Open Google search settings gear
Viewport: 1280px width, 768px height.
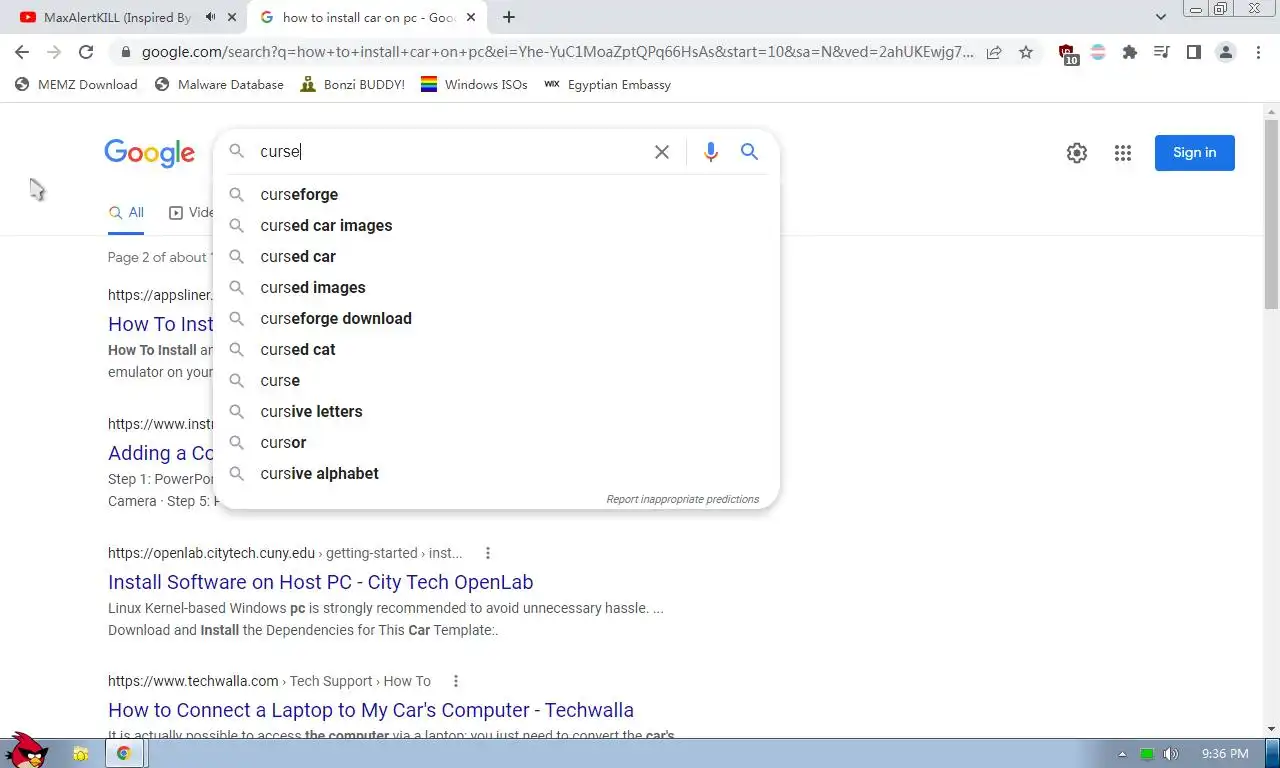coord(1077,153)
